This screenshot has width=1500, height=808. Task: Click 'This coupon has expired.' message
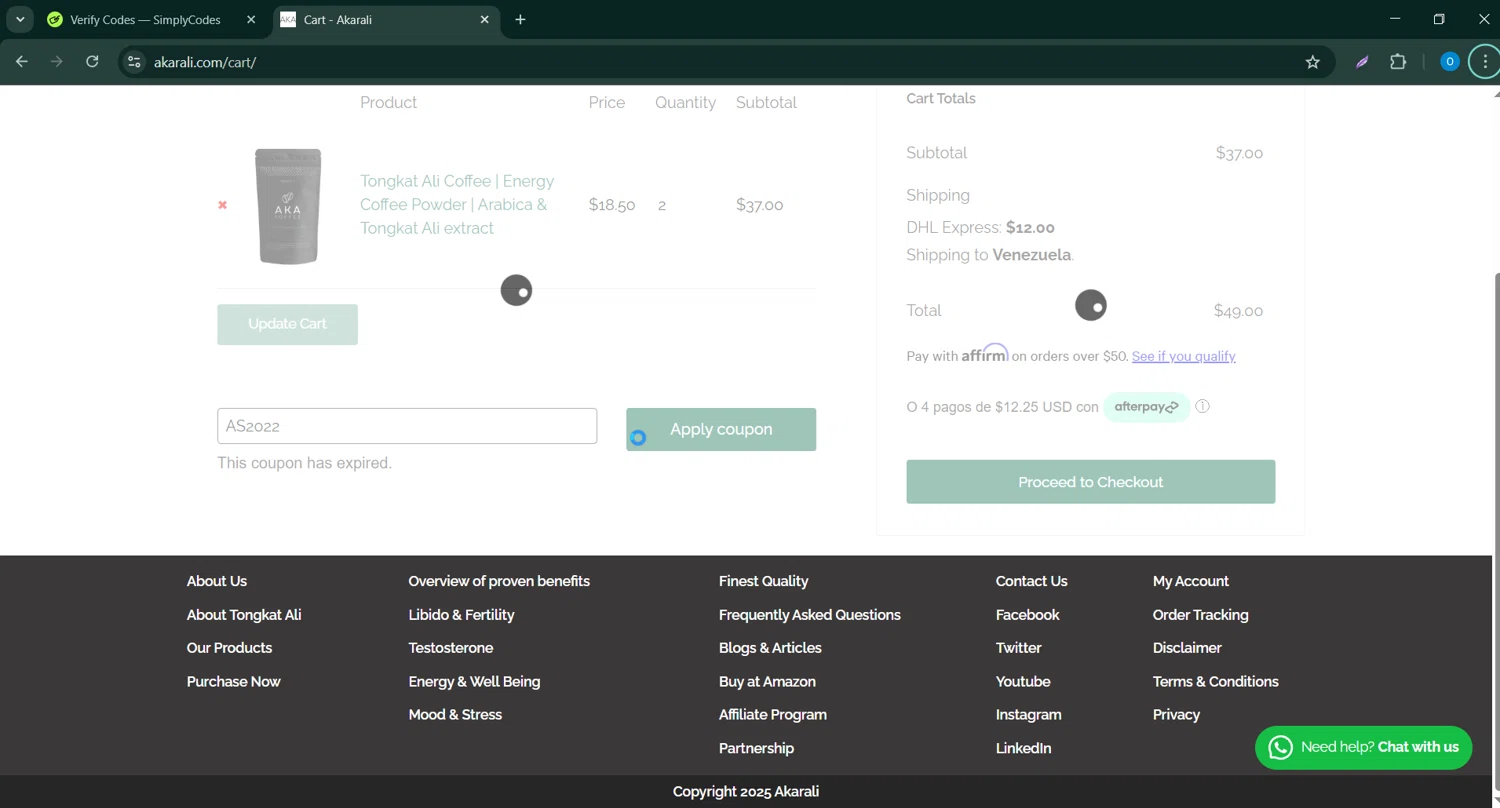click(x=304, y=463)
